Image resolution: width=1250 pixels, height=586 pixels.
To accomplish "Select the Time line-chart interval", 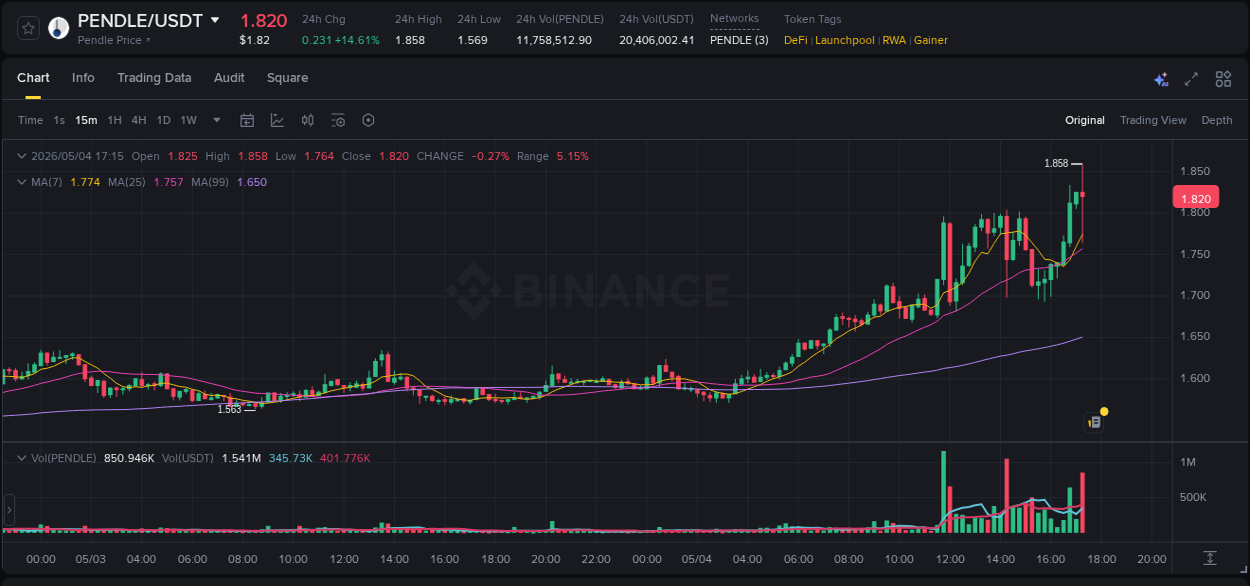I will coord(30,120).
